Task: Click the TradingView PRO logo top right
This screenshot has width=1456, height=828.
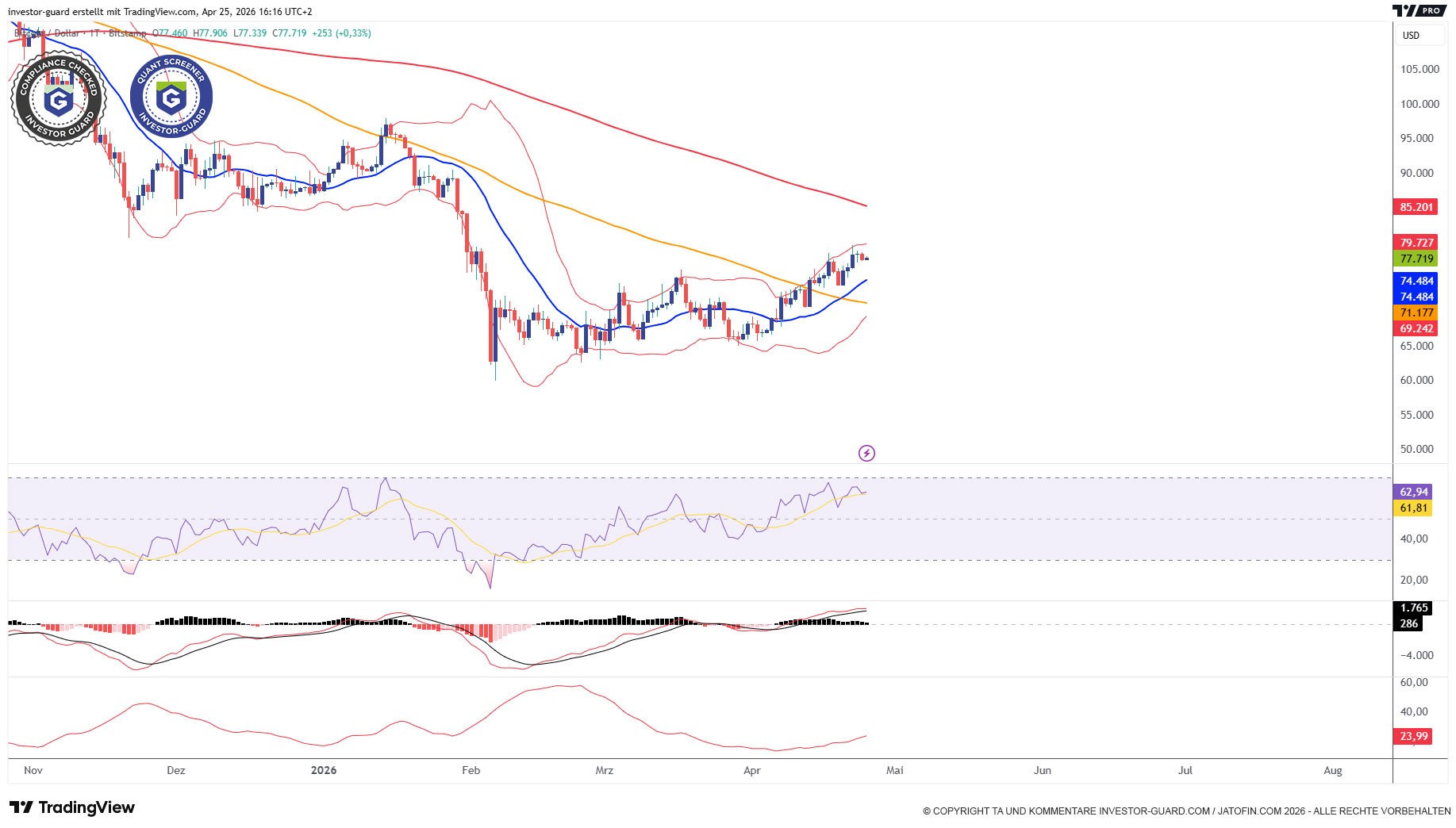Action: coord(1420,10)
